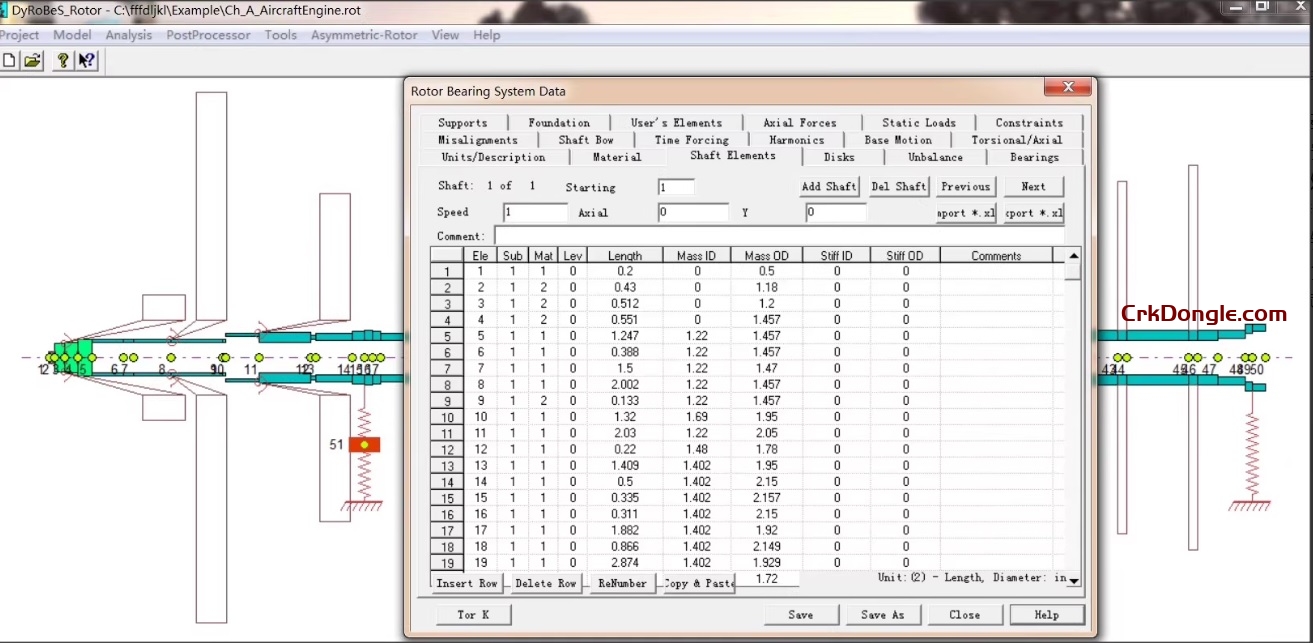This screenshot has width=1313, height=643.
Task: Click the Tor K button
Action: pos(472,614)
